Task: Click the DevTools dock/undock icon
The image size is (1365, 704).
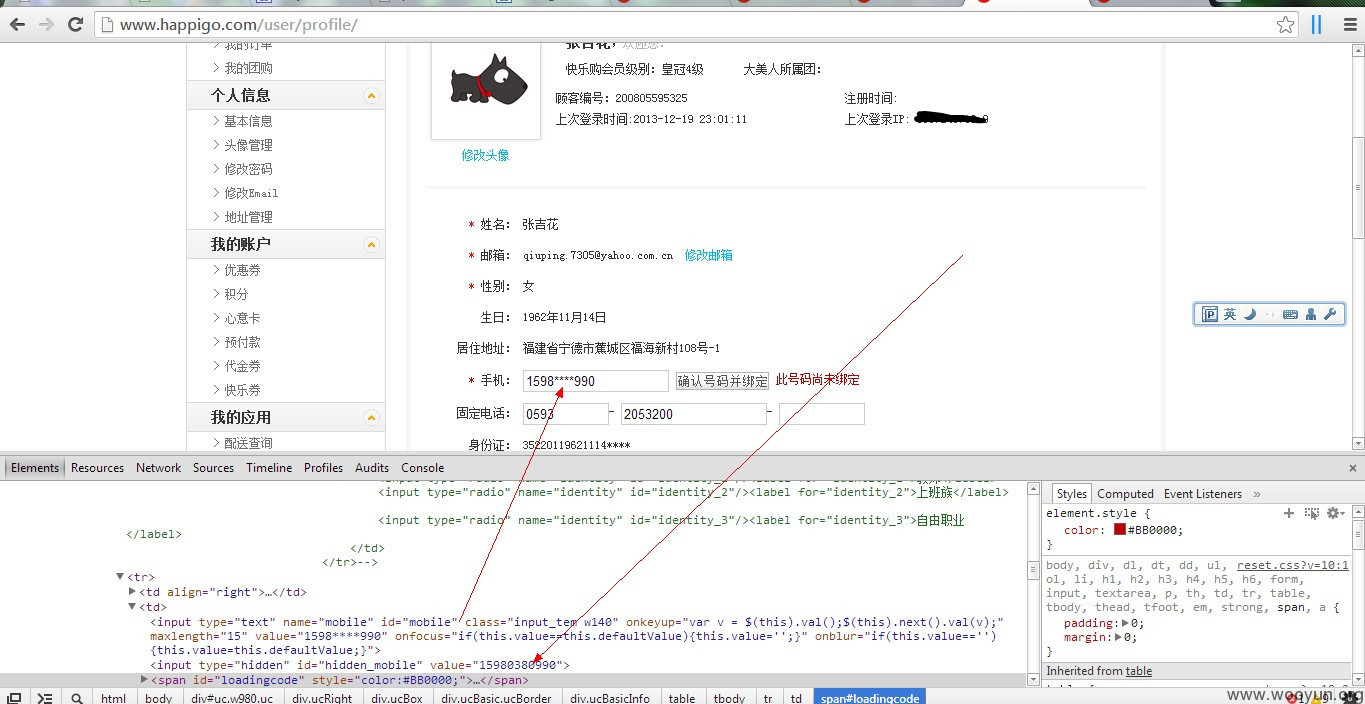Action: click(14, 698)
